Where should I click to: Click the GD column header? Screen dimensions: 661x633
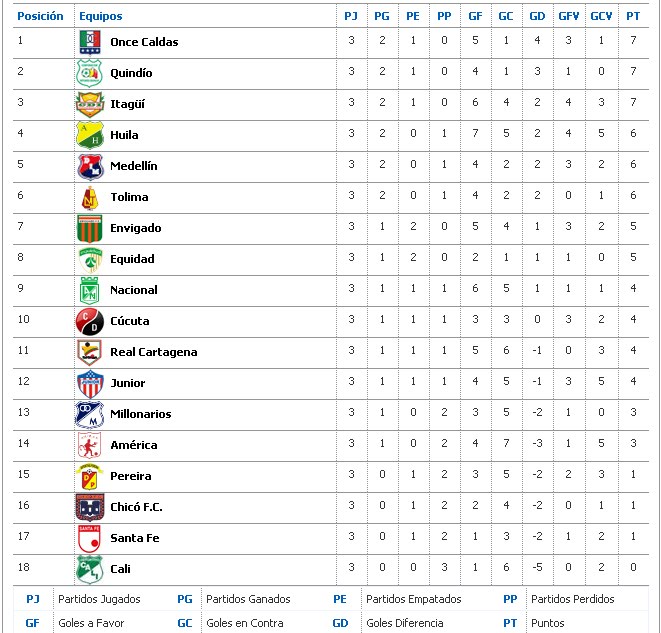[x=537, y=16]
